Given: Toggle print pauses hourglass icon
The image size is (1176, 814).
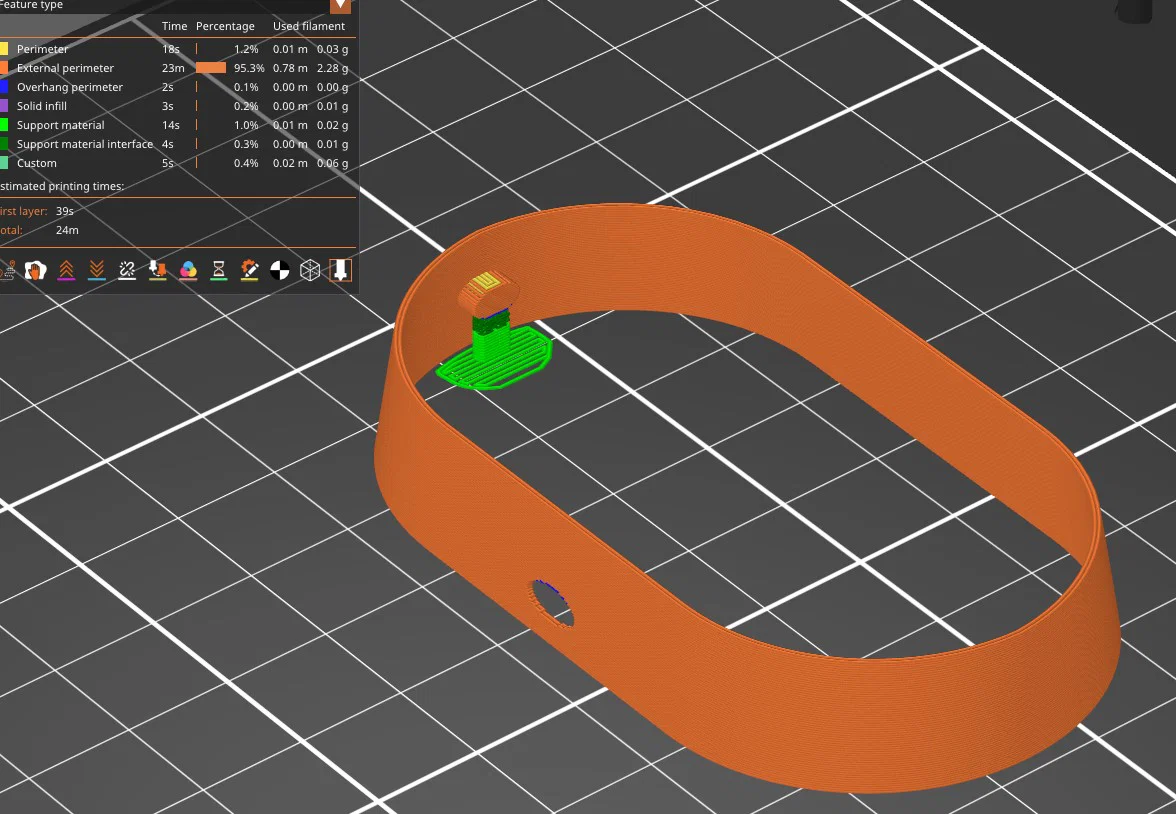Looking at the screenshot, I should 218,270.
